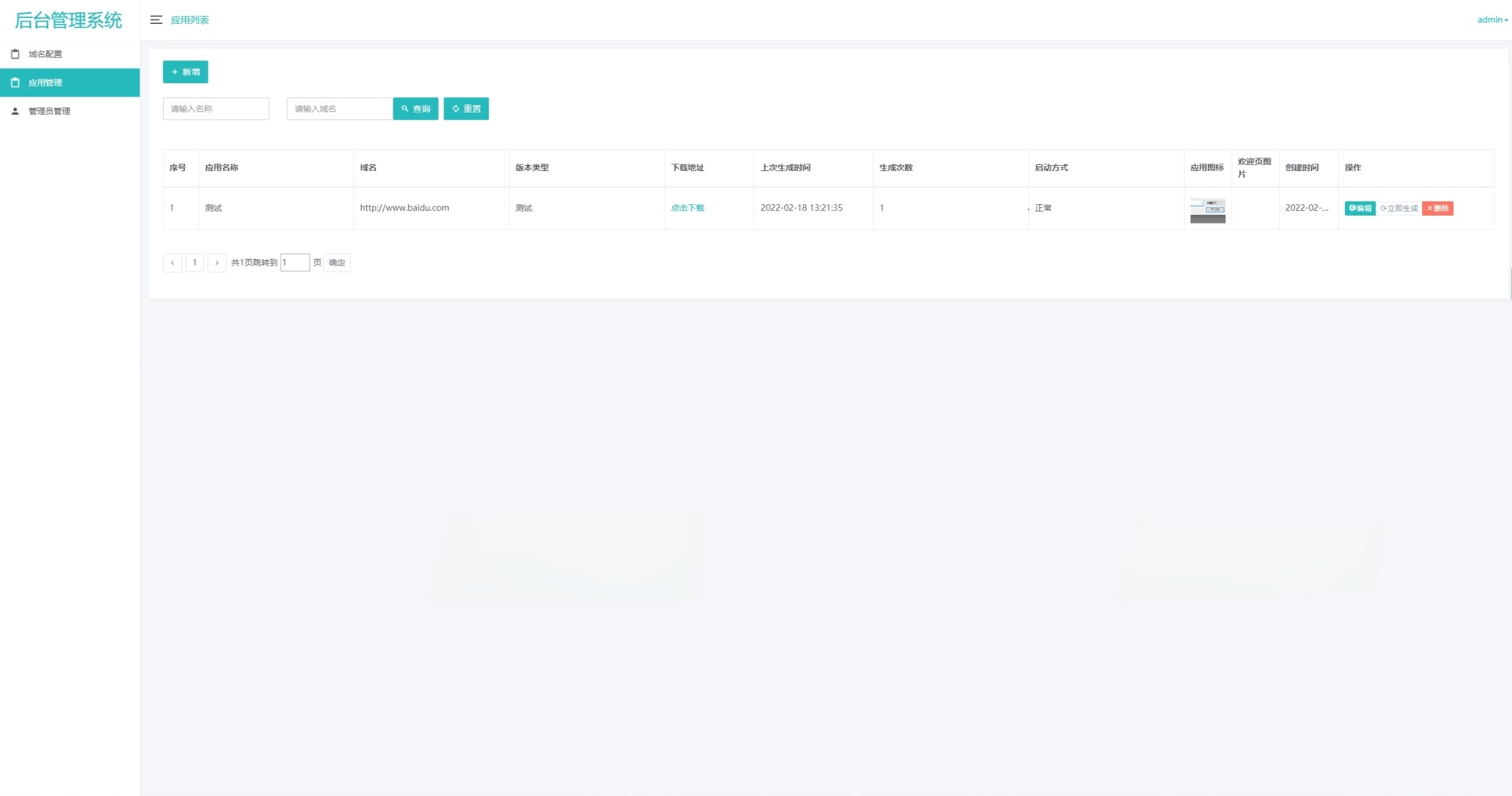Switch to 域名配置 section
The height and width of the screenshot is (796, 1512).
tap(45, 53)
